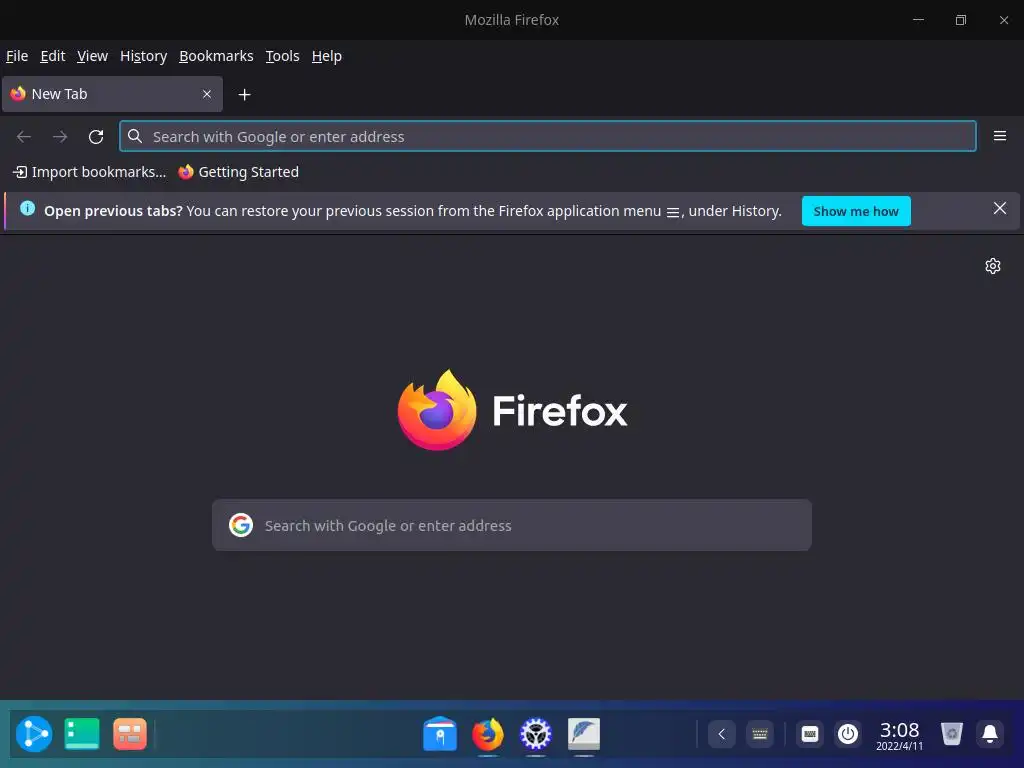The image size is (1024, 768).
Task: Open Getting Started bookmark
Action: click(x=238, y=172)
